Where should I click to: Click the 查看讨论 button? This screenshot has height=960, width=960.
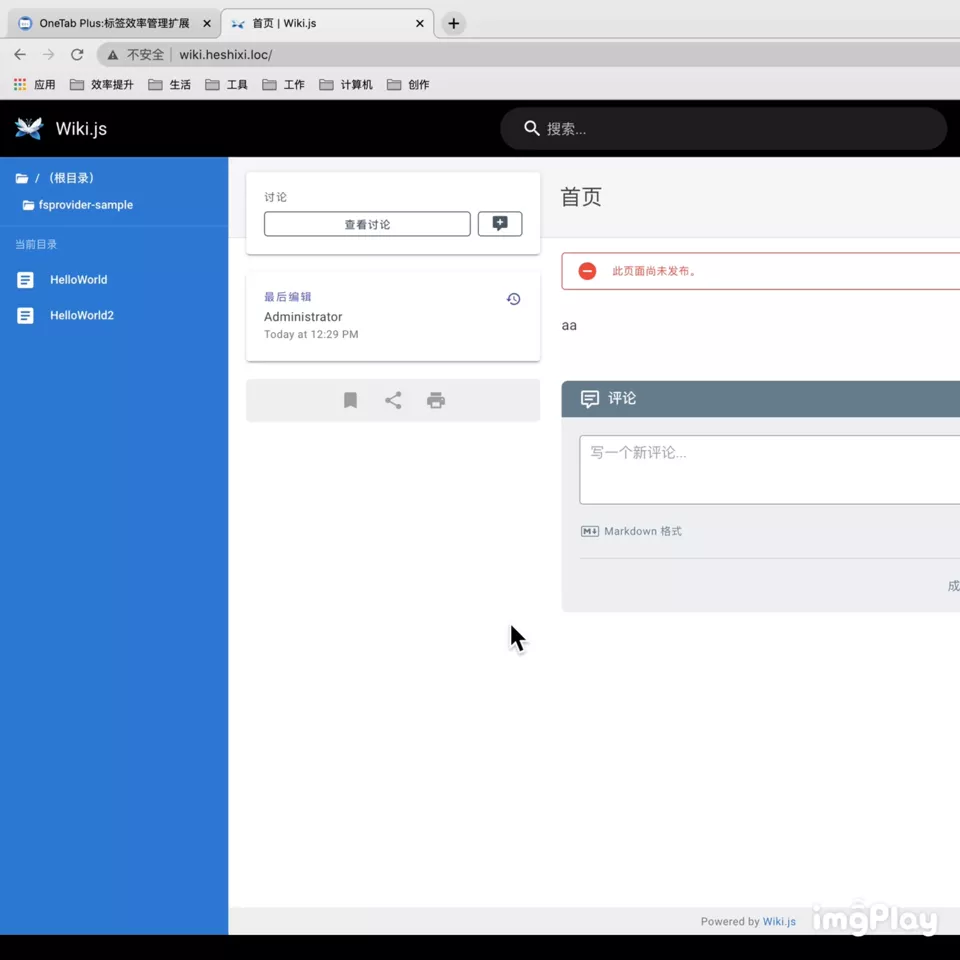pyautogui.click(x=367, y=224)
